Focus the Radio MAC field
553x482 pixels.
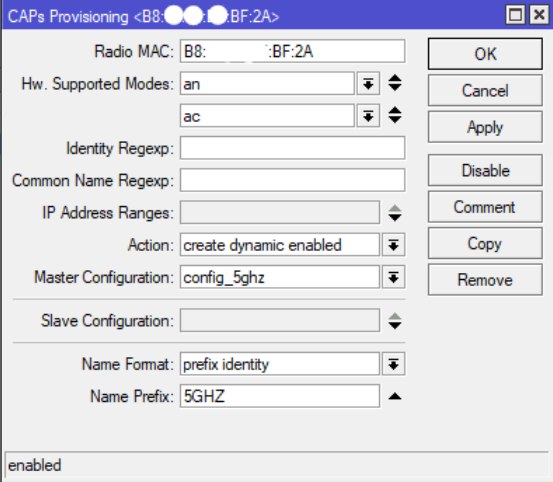292,51
